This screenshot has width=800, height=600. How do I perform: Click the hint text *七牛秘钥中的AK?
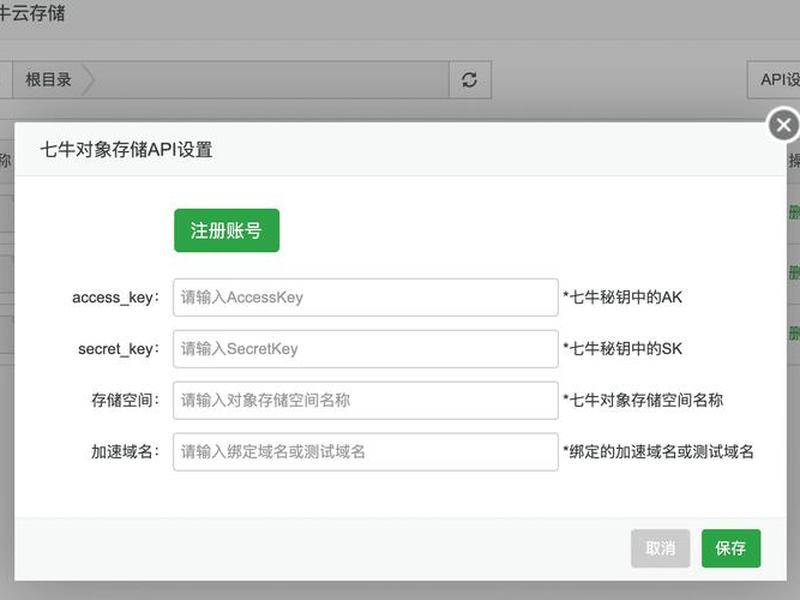(622, 297)
